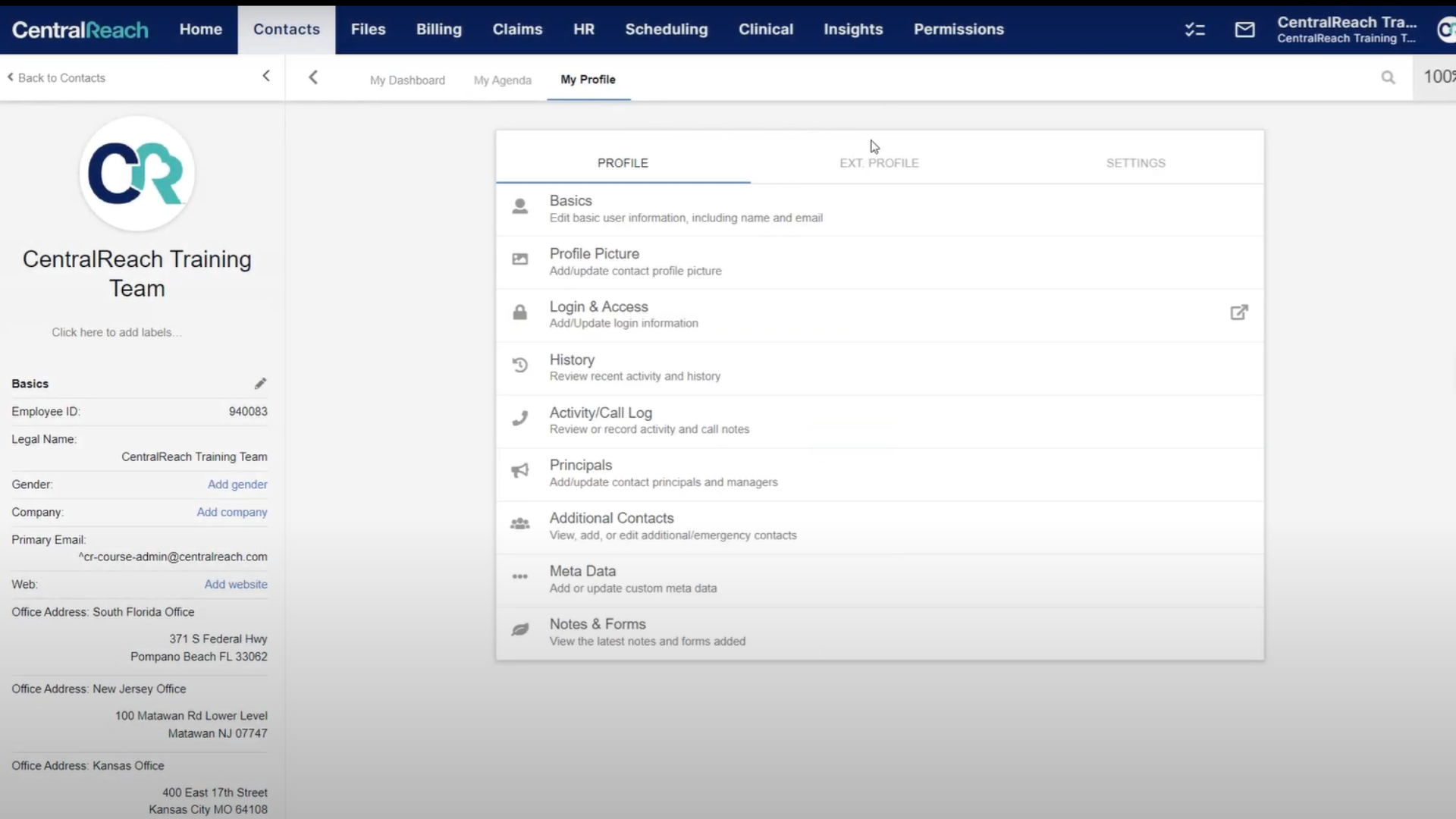The height and width of the screenshot is (819, 1456).
Task: Open the tasks checklist icon in header
Action: pos(1194,30)
